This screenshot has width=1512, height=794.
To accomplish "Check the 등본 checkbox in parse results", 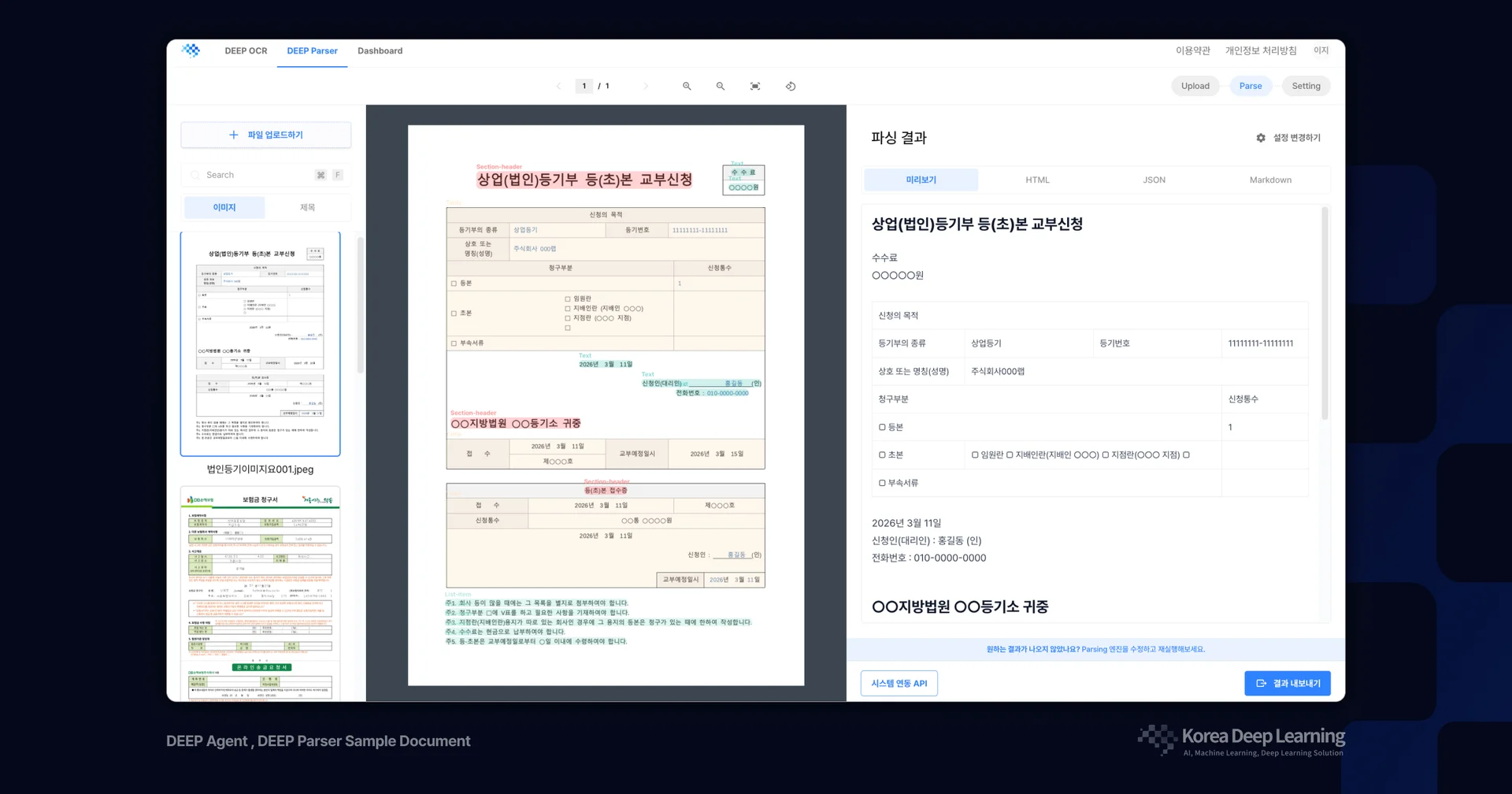I will pyautogui.click(x=881, y=426).
